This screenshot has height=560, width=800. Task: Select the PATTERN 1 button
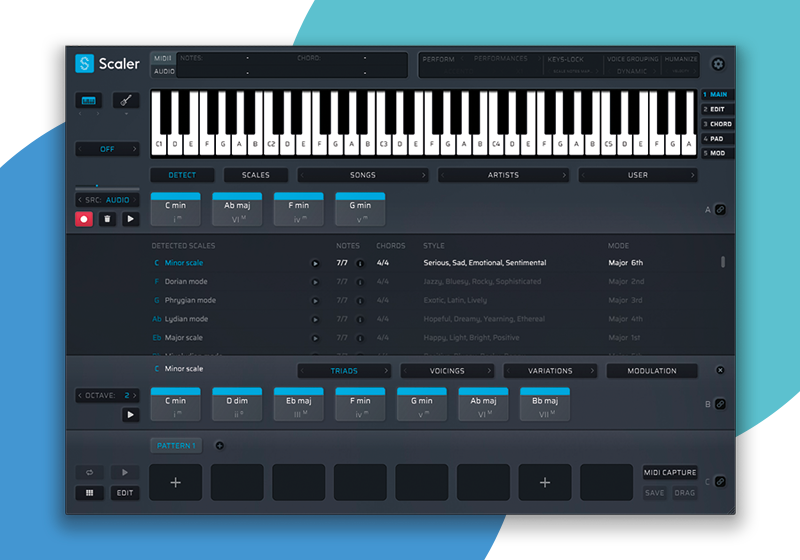pos(176,446)
